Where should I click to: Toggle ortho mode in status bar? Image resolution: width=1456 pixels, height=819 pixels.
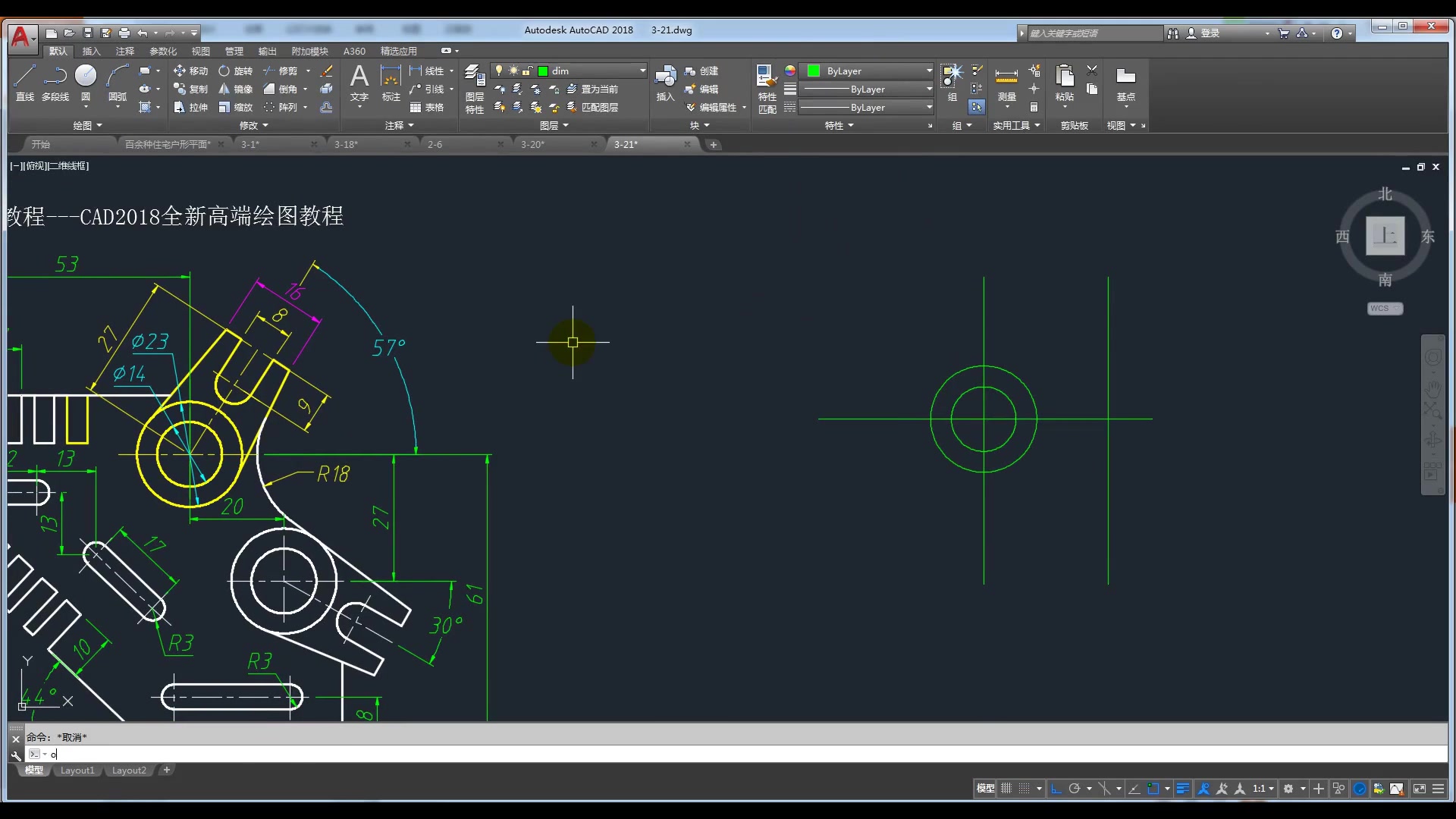click(x=1056, y=789)
